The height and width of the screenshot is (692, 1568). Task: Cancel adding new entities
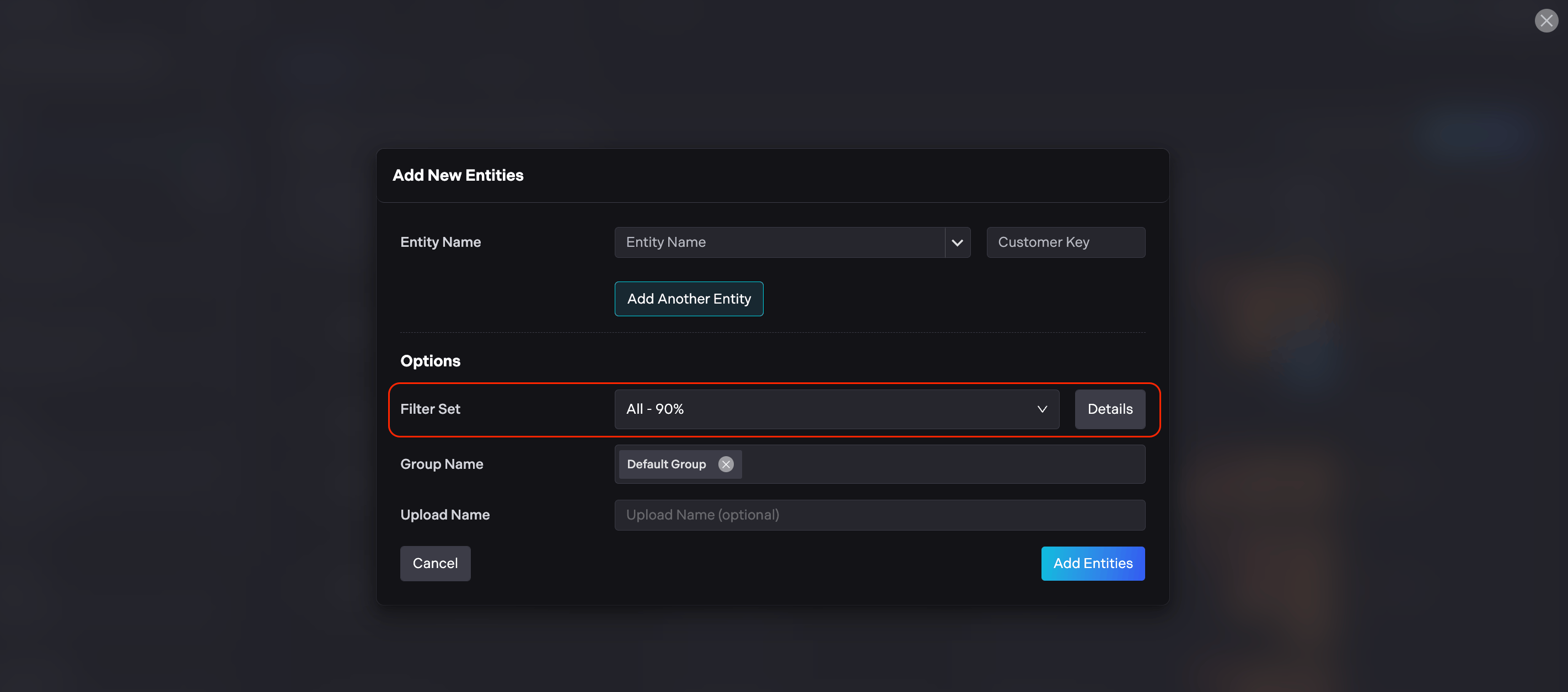[434, 563]
